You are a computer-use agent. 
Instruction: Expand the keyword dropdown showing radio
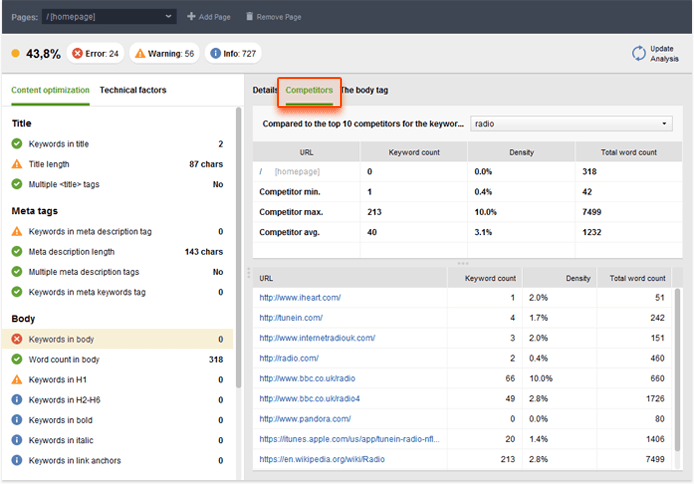click(572, 124)
